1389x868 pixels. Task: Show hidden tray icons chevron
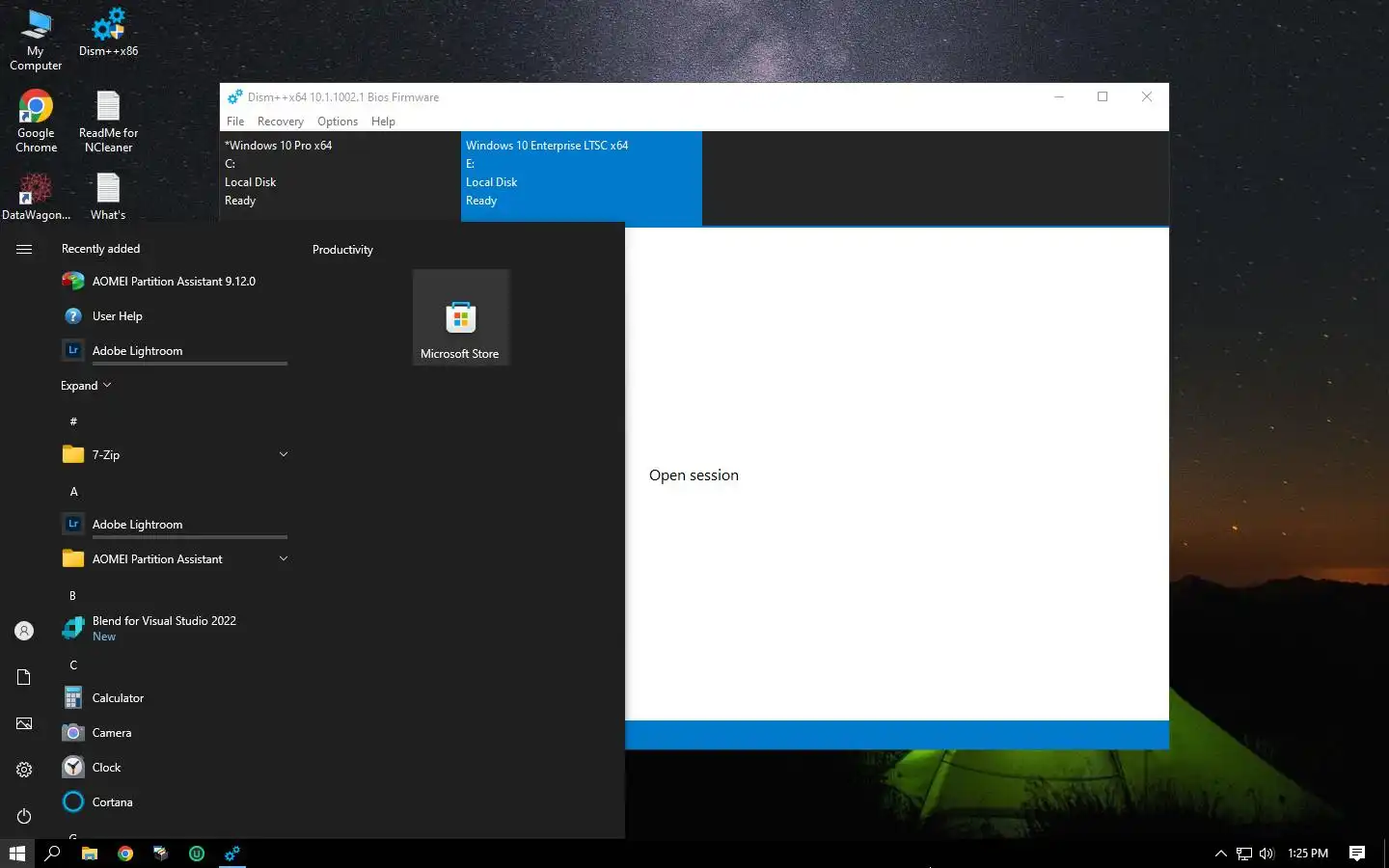coord(1220,854)
